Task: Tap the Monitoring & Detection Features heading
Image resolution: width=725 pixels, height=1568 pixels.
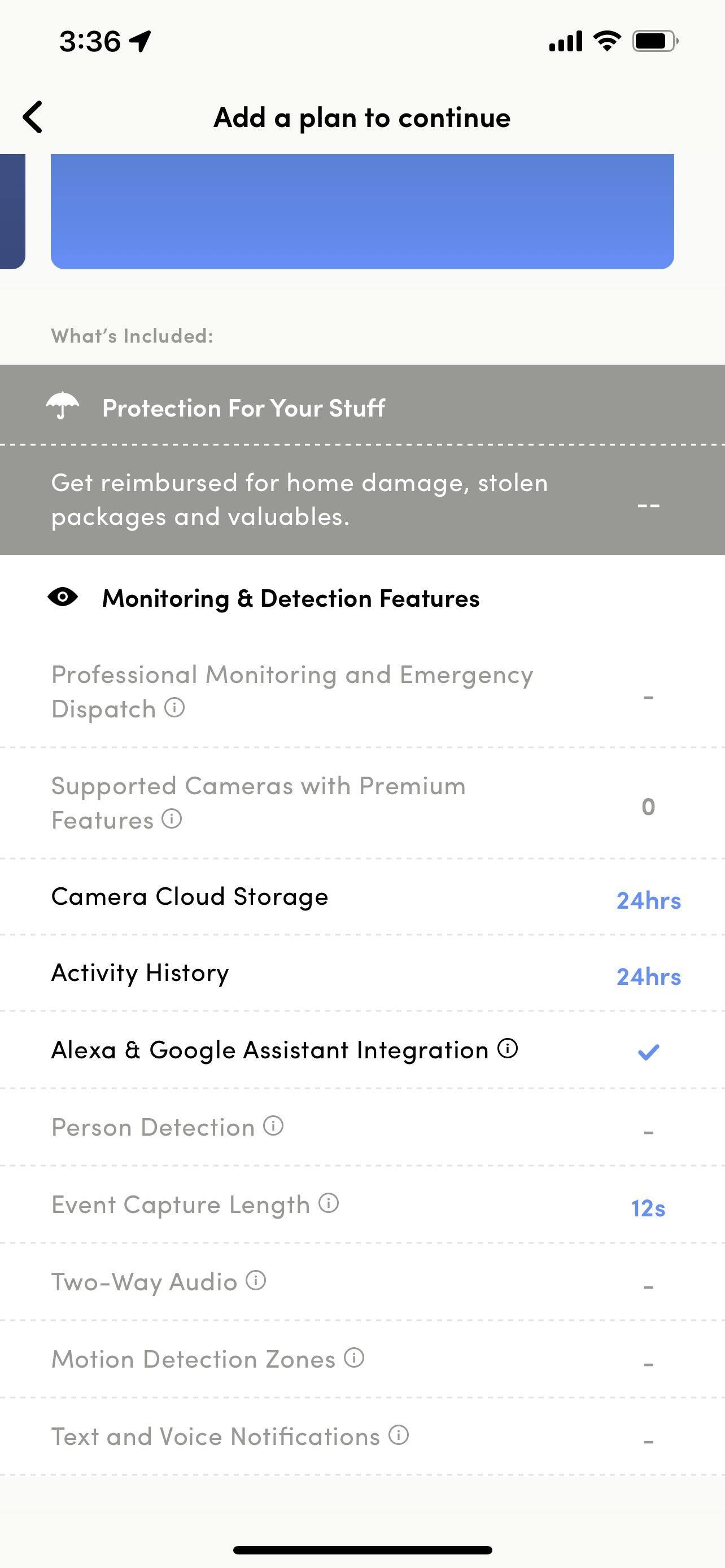Action: pos(290,598)
